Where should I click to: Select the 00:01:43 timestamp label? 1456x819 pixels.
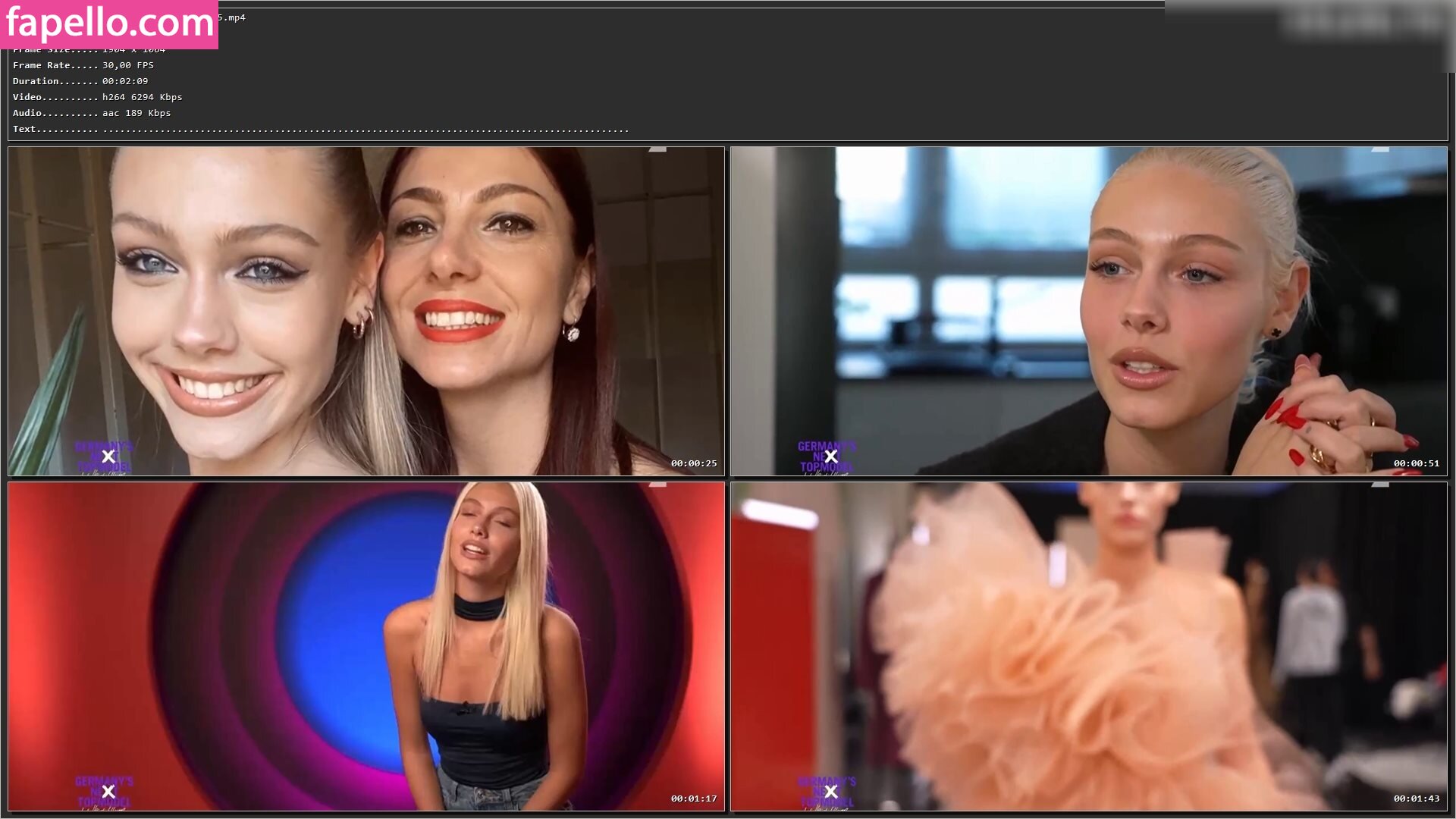point(1416,799)
